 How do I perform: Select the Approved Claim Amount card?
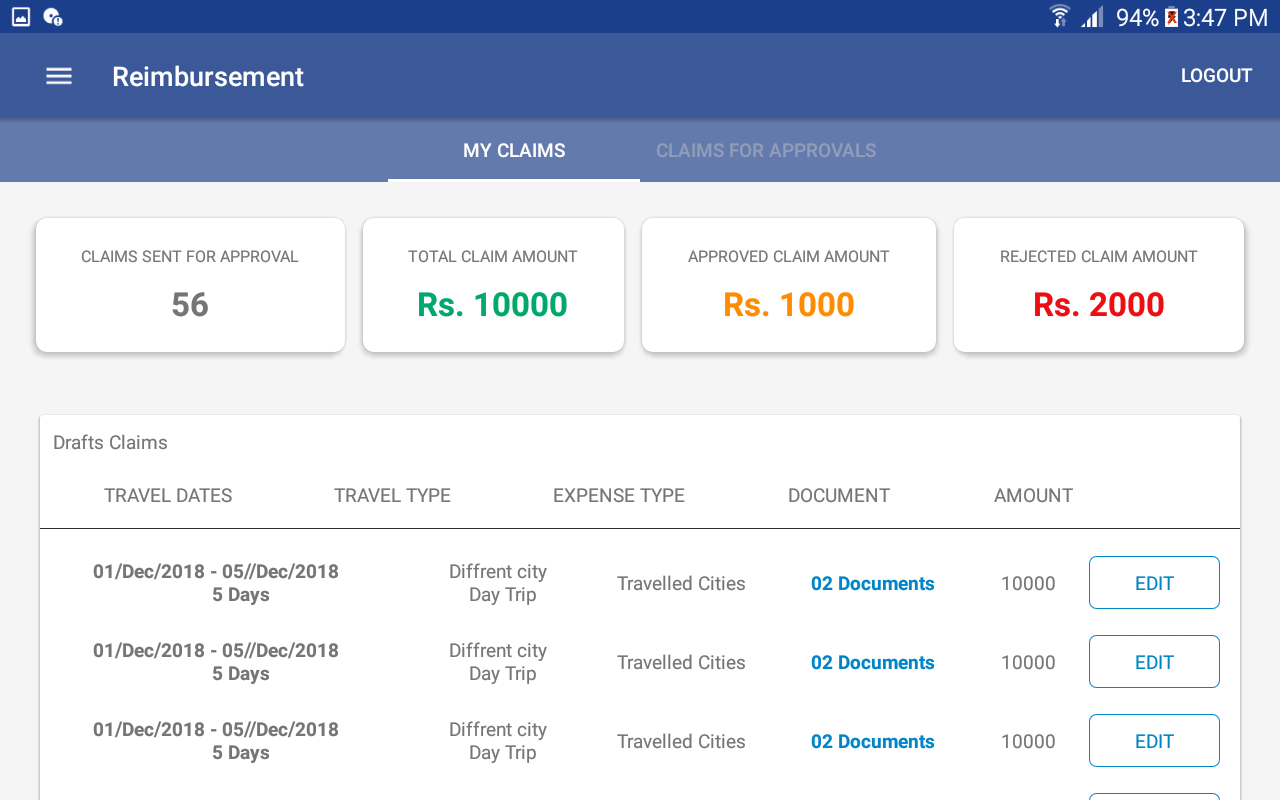tap(789, 285)
